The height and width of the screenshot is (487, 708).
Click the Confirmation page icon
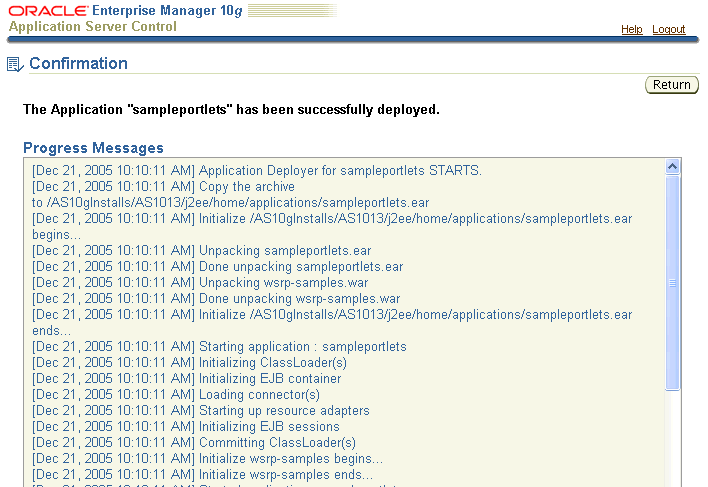point(15,64)
